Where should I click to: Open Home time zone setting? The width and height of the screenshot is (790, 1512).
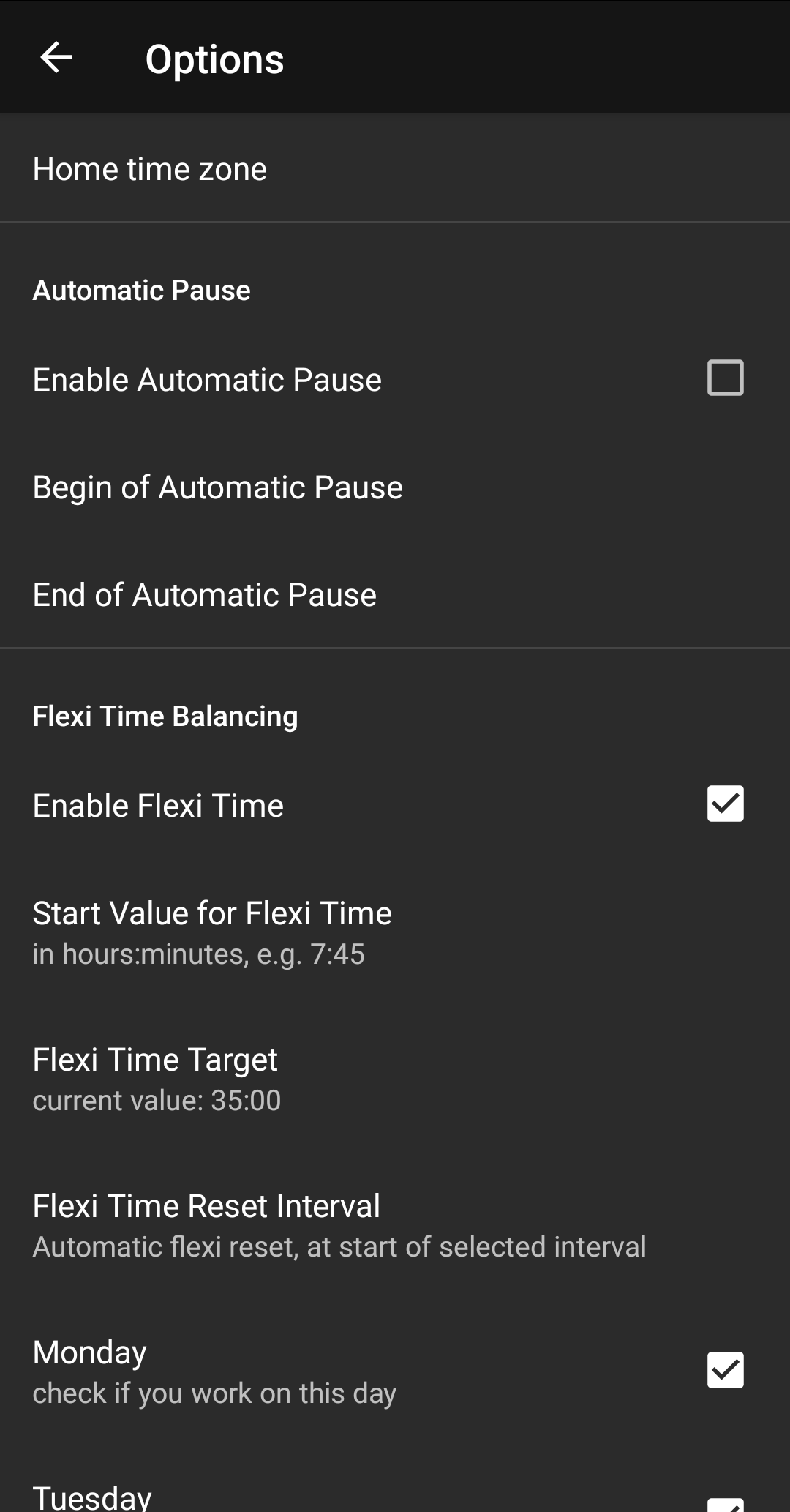(x=150, y=169)
